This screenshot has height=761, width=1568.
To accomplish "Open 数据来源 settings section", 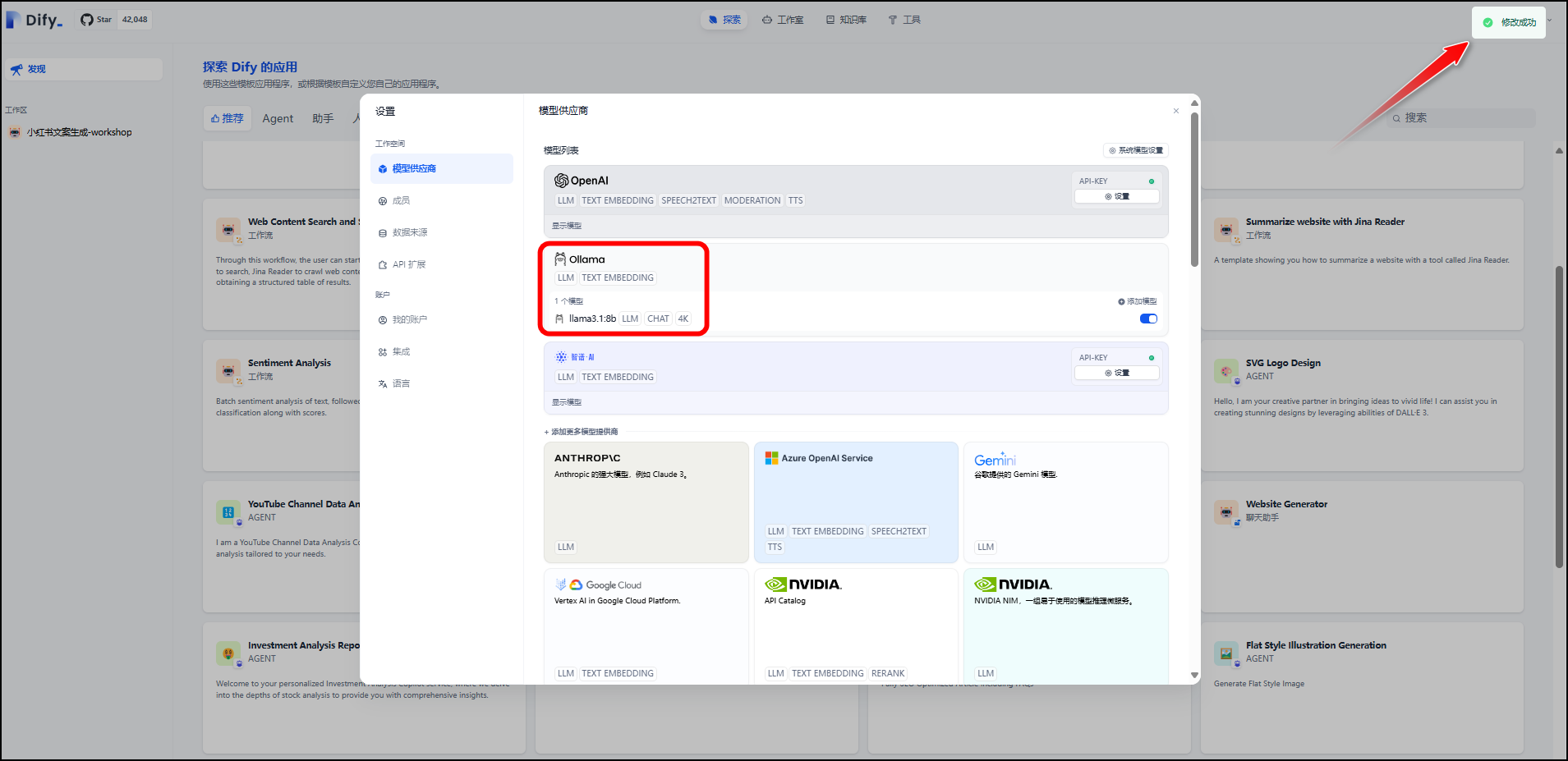I will (x=442, y=232).
